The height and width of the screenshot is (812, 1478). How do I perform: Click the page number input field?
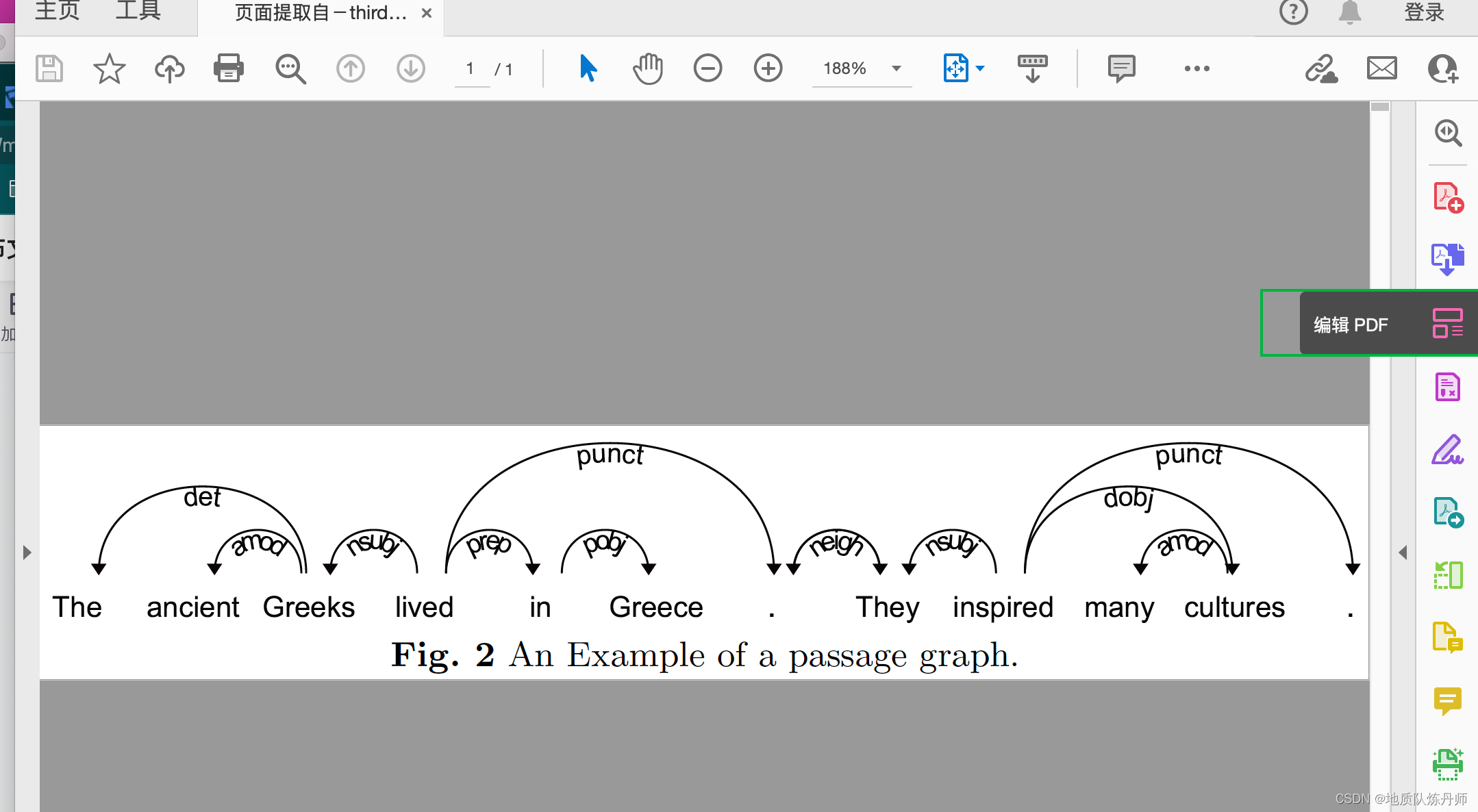[471, 68]
